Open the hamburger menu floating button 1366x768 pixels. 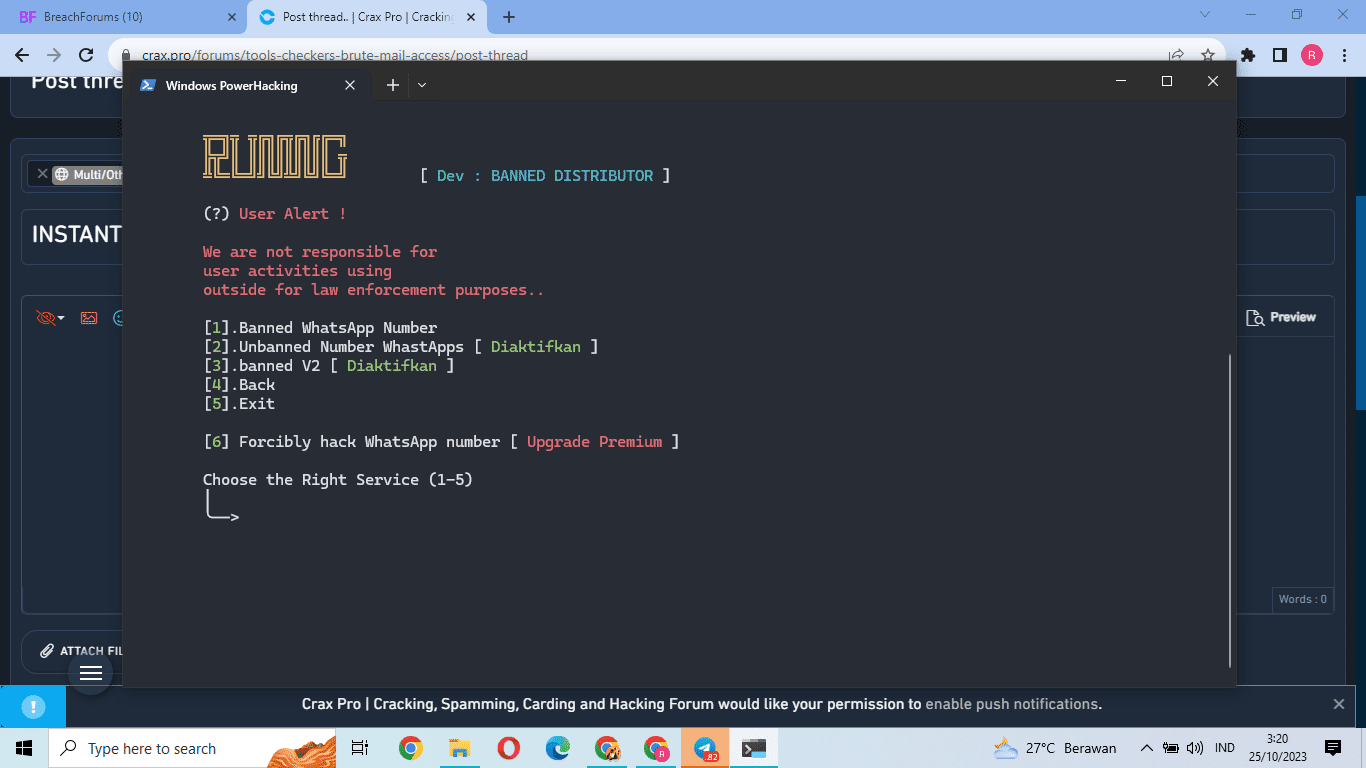click(x=91, y=673)
